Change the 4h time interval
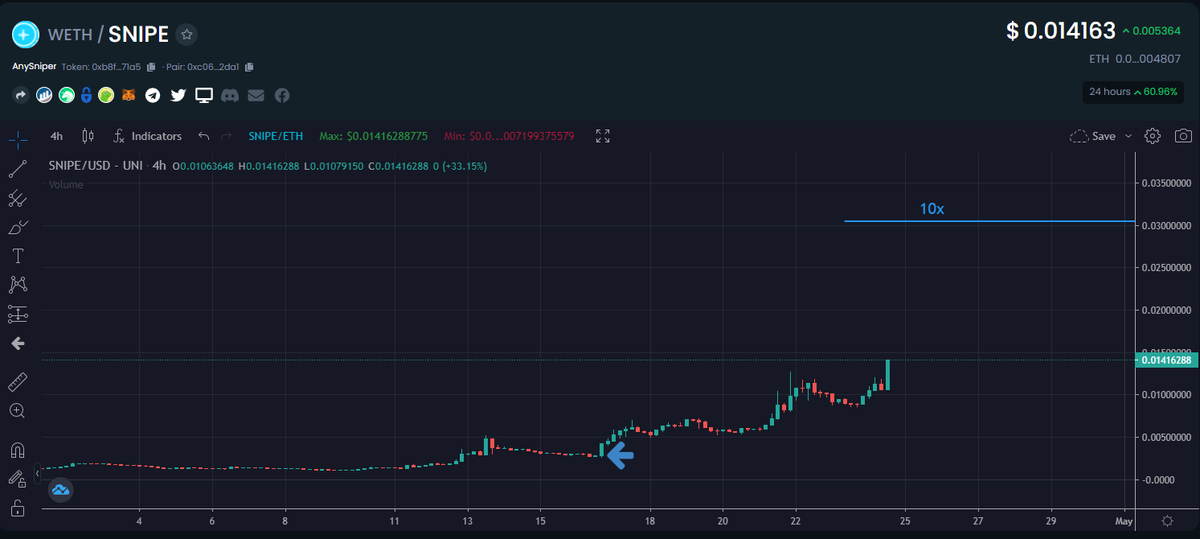The width and height of the screenshot is (1200, 539). tap(57, 136)
